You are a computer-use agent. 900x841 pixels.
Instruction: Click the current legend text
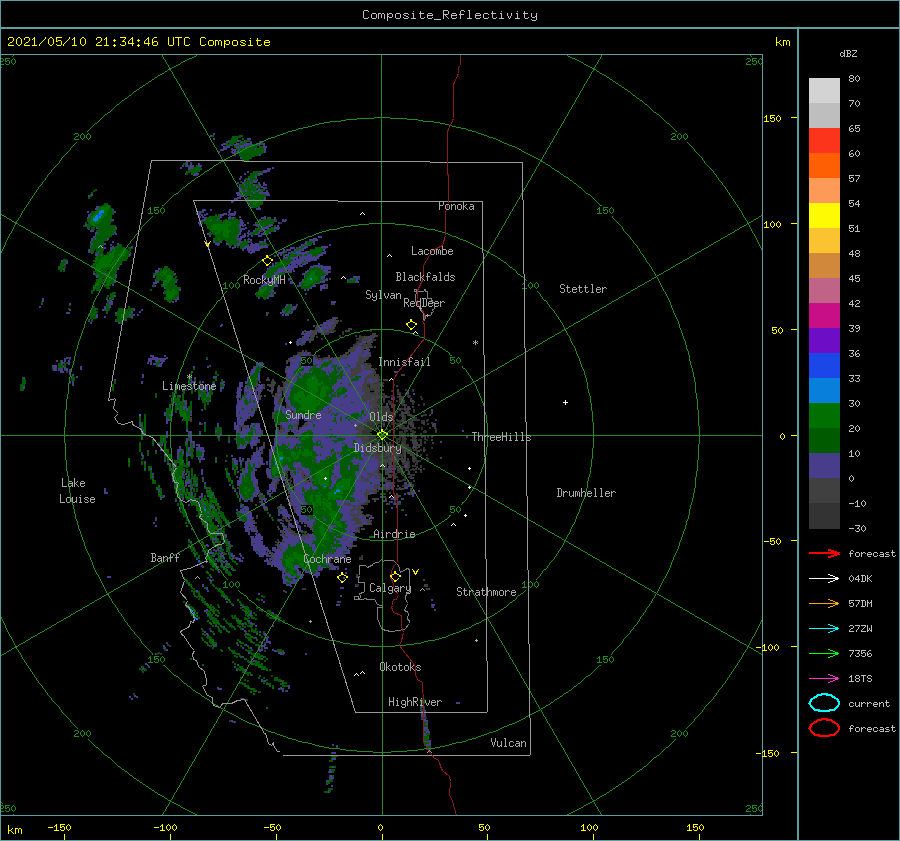coord(869,703)
